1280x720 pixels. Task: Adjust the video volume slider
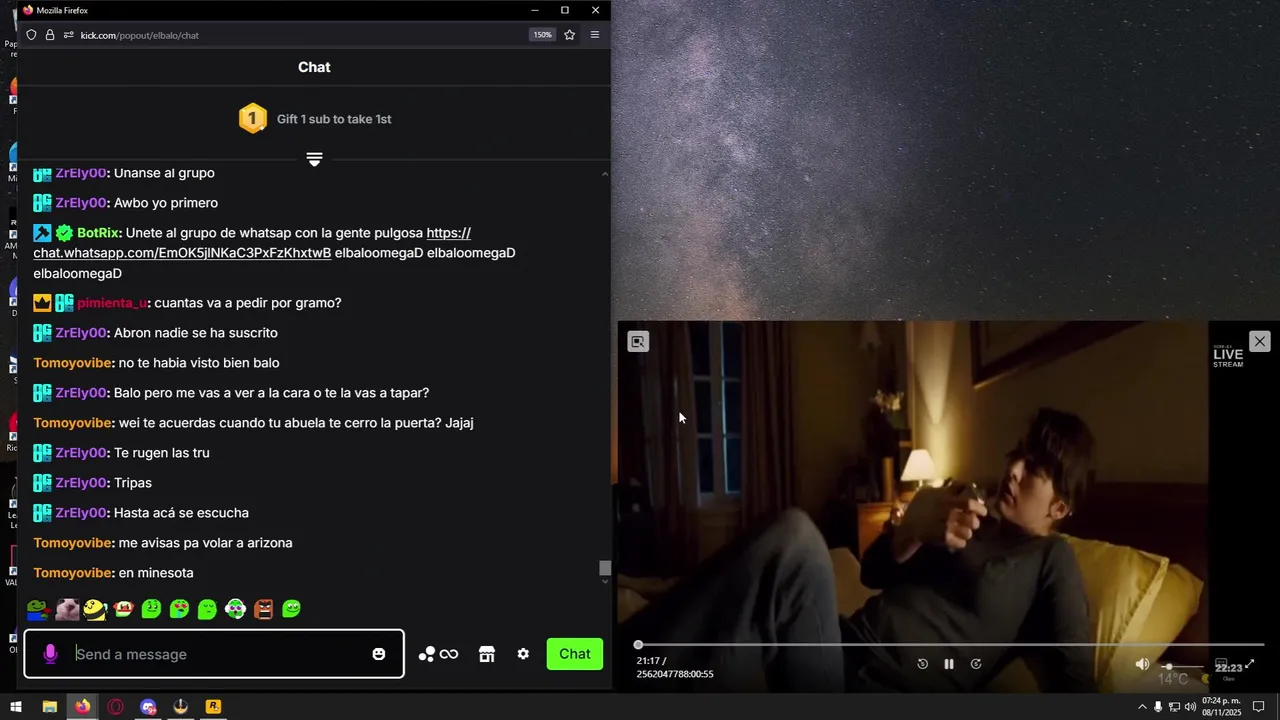click(x=1180, y=665)
